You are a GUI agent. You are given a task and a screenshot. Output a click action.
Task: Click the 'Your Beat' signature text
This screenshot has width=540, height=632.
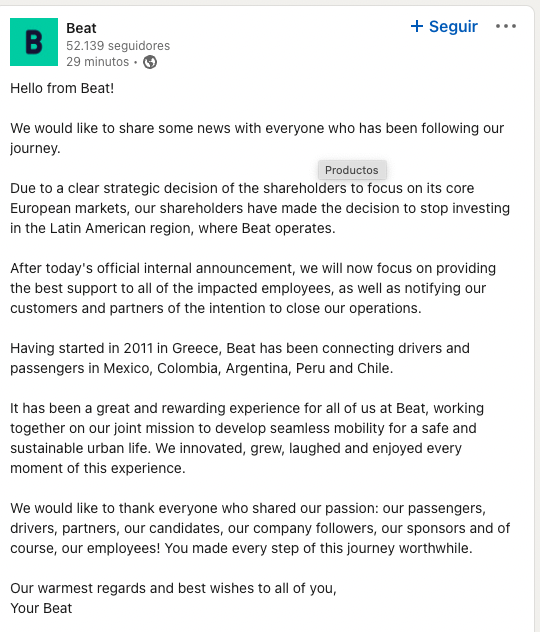(41, 608)
